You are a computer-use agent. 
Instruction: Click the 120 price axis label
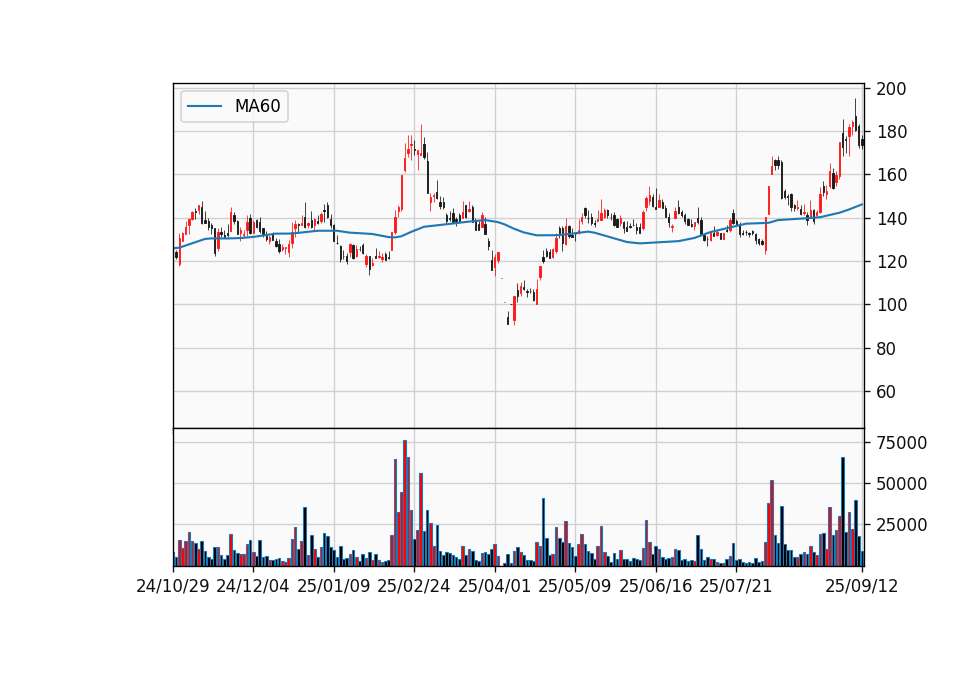891,261
